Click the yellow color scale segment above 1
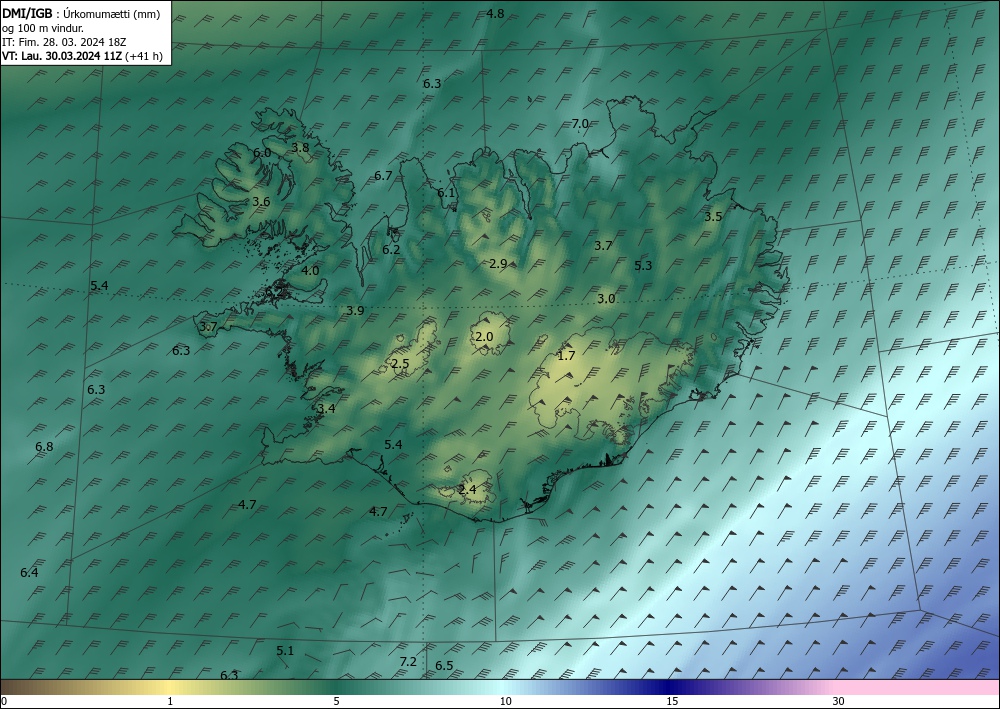The width and height of the screenshot is (1000, 709). click(170, 687)
